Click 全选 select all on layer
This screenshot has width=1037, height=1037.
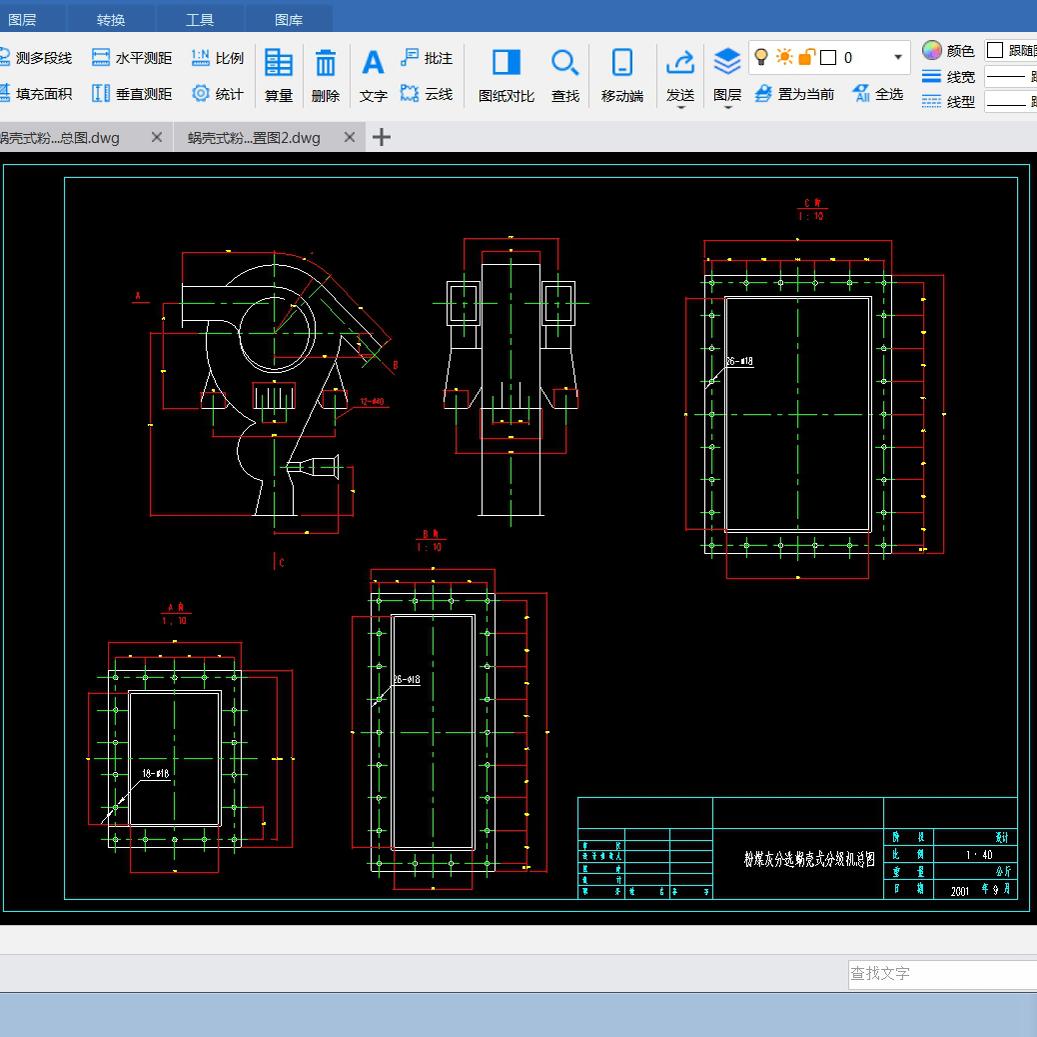878,94
